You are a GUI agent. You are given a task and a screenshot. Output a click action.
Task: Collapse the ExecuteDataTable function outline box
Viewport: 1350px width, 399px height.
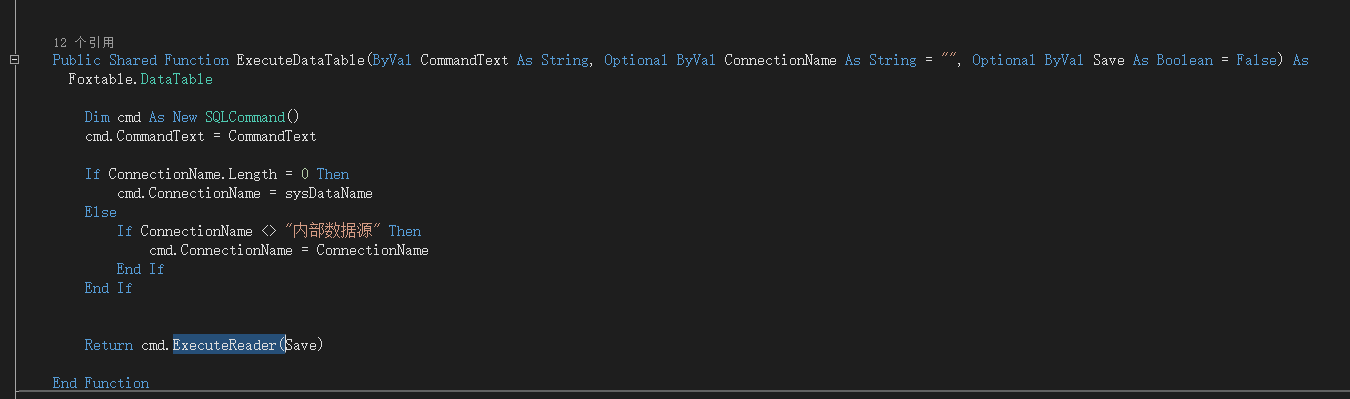[14, 60]
